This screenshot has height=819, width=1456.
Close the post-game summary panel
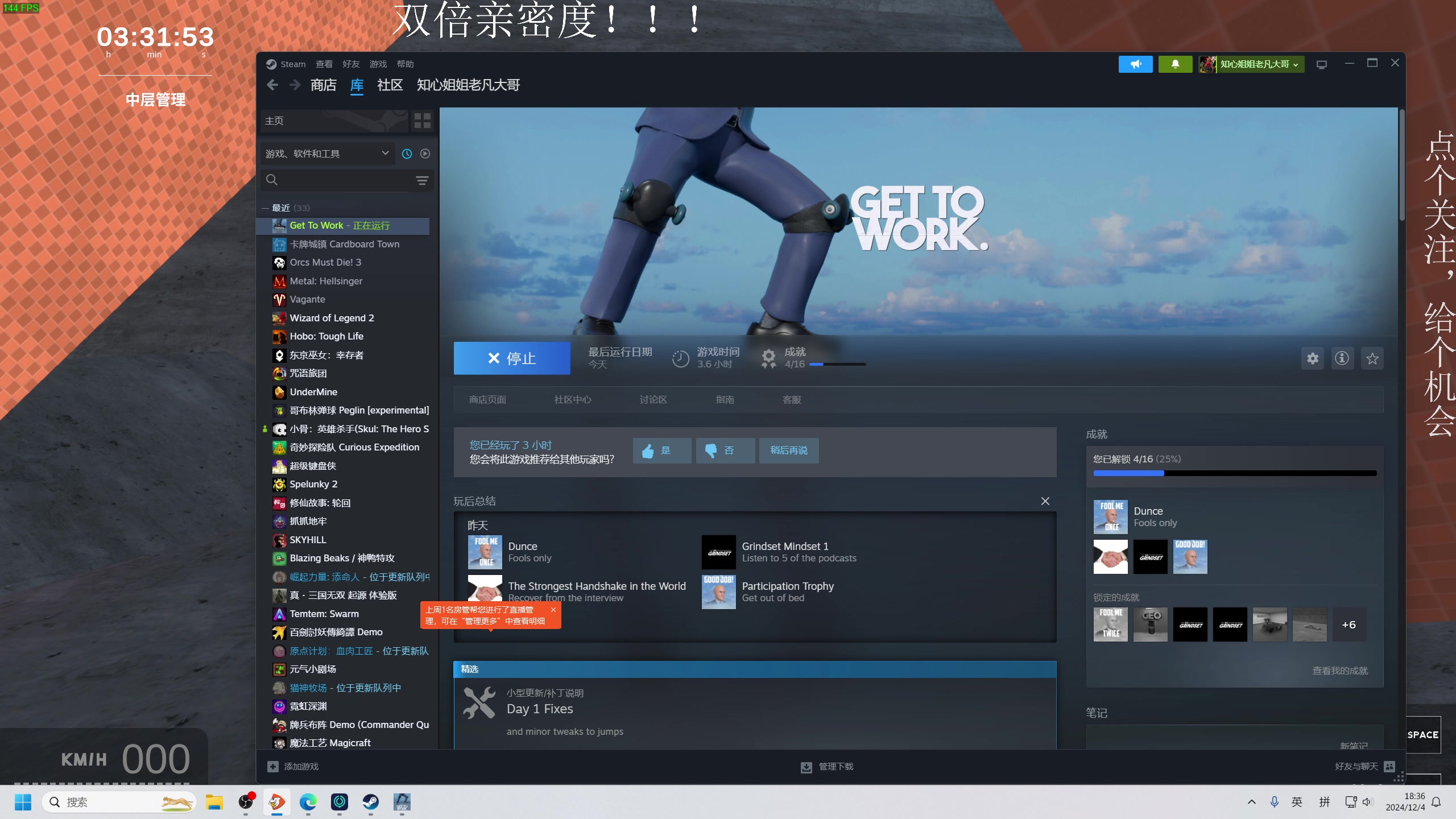pos(1045,501)
